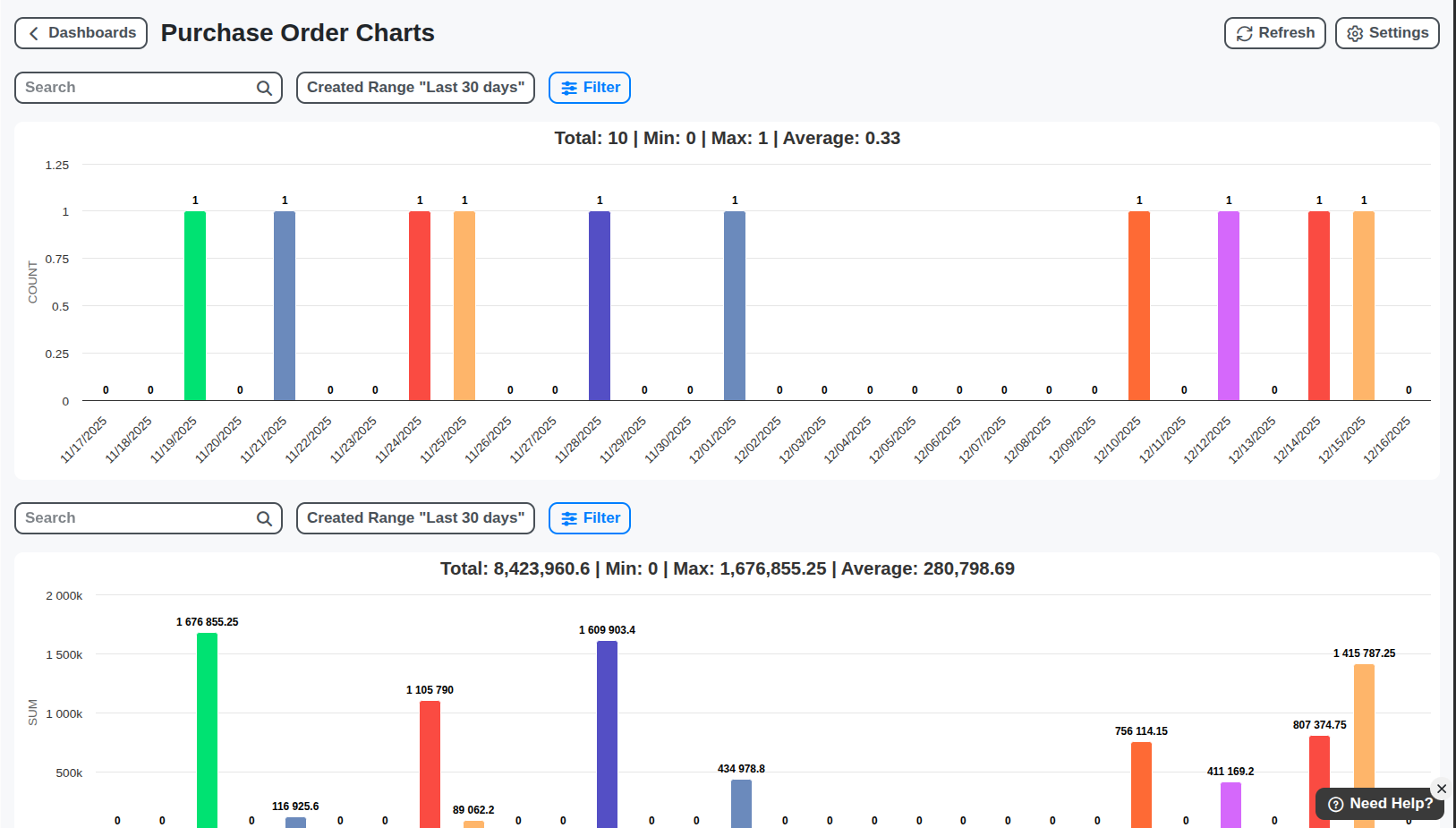Open the Settings button
1456x828 pixels.
coord(1387,33)
